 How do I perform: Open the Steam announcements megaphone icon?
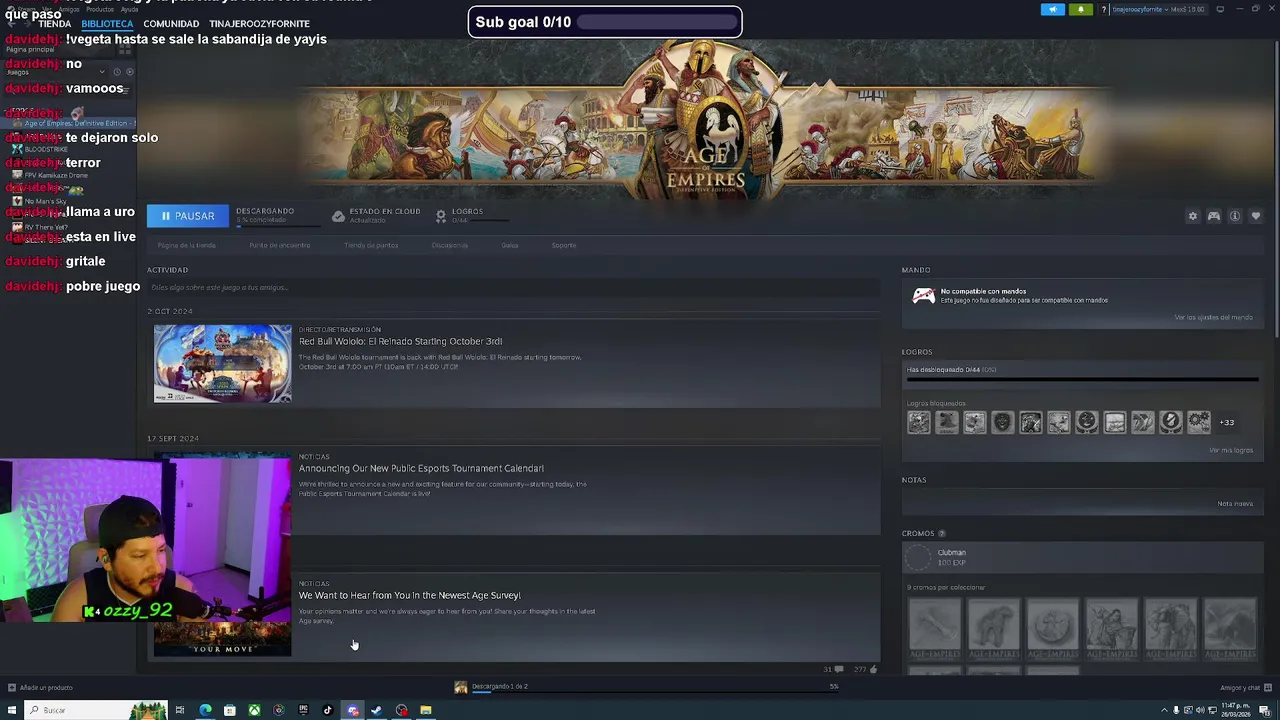(x=1053, y=9)
